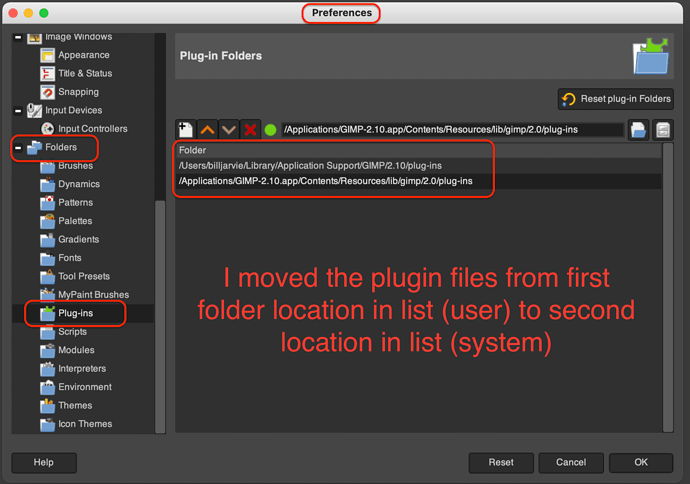Screen dimensions: 690x484
Task: Collapse the Input Devices tree section
Action: [18, 110]
